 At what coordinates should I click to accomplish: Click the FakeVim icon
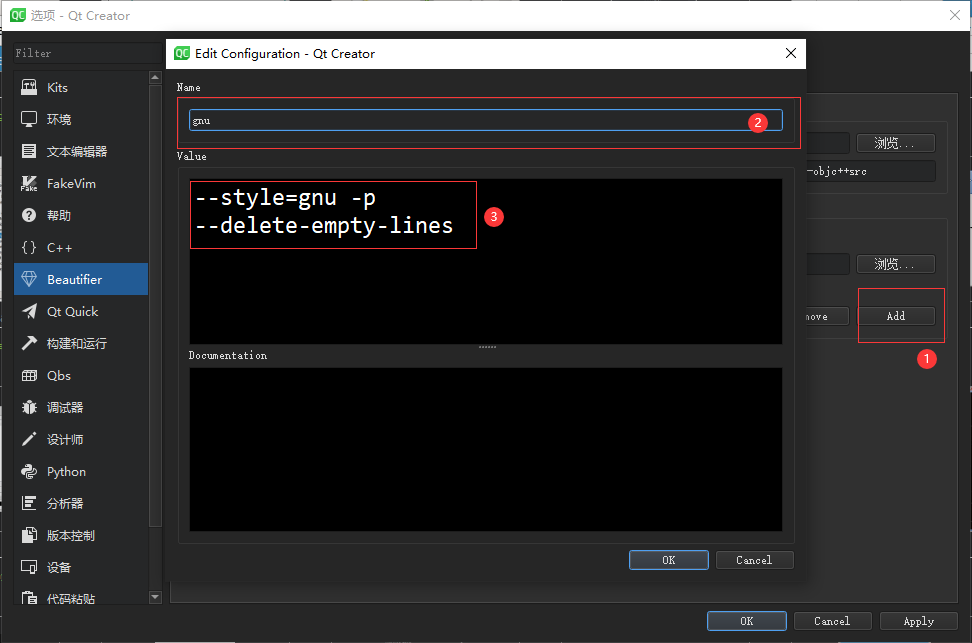tap(29, 184)
